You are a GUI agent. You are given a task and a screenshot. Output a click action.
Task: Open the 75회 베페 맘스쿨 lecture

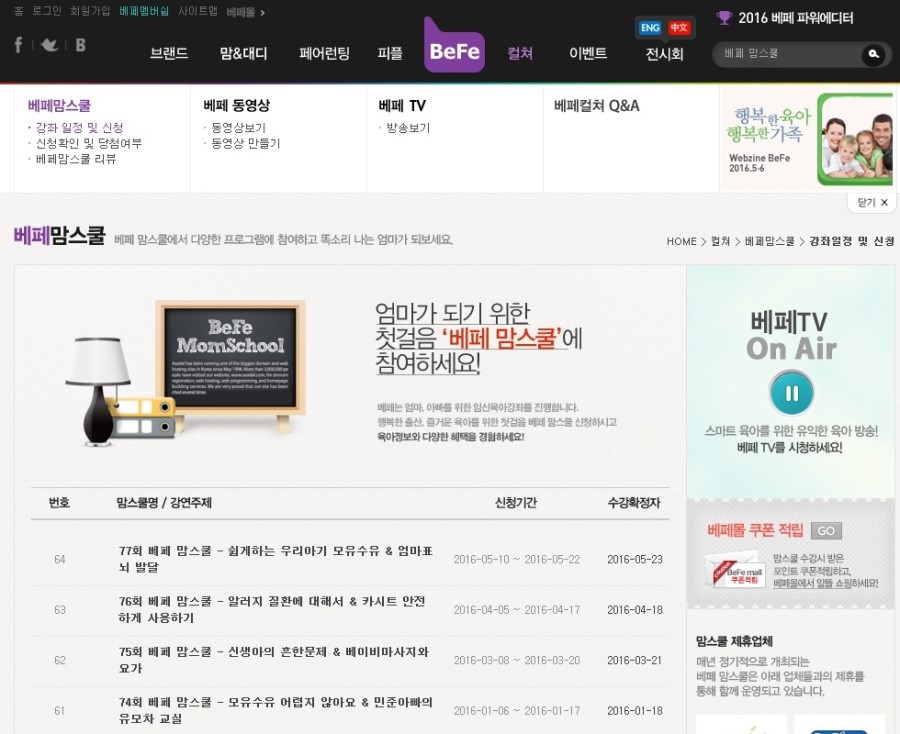click(x=273, y=660)
